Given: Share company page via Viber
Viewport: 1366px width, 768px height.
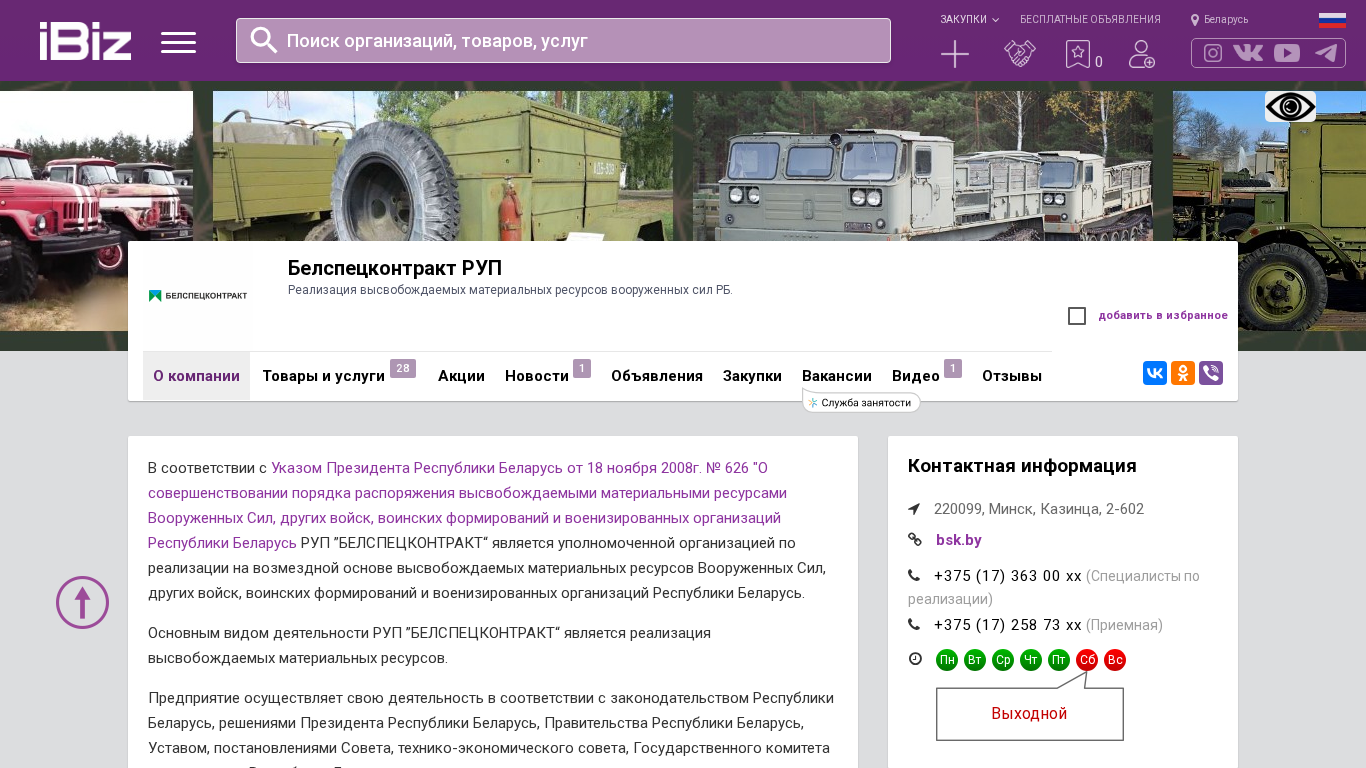Looking at the screenshot, I should [x=1211, y=373].
